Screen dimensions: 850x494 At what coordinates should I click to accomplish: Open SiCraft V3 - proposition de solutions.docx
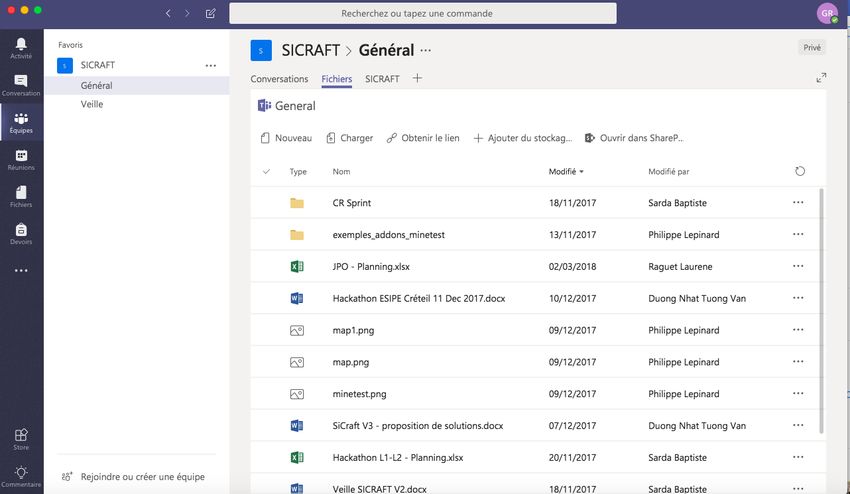click(x=417, y=426)
